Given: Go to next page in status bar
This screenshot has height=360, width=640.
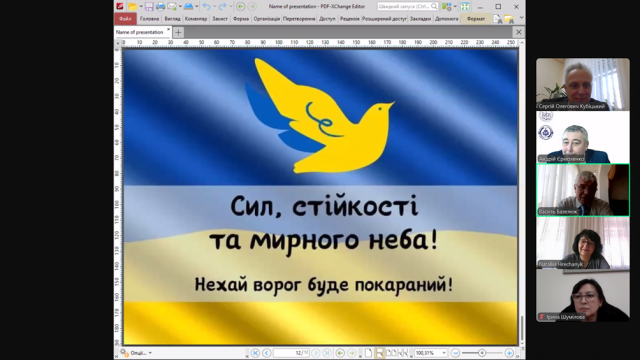Looking at the screenshot, I should coord(316,353).
